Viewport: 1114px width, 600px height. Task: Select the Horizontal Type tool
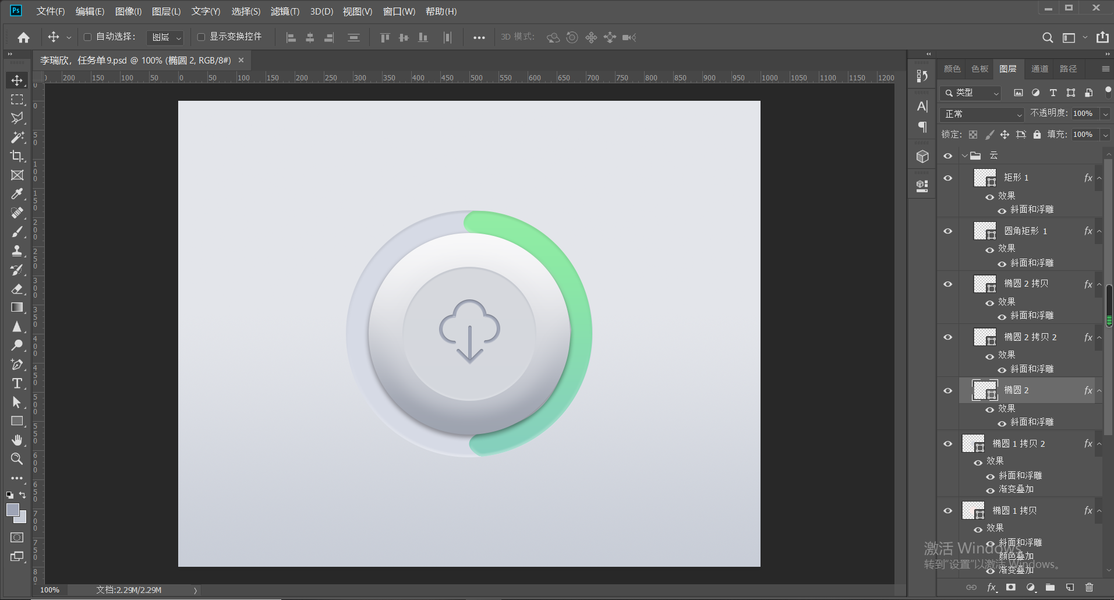pyautogui.click(x=17, y=383)
